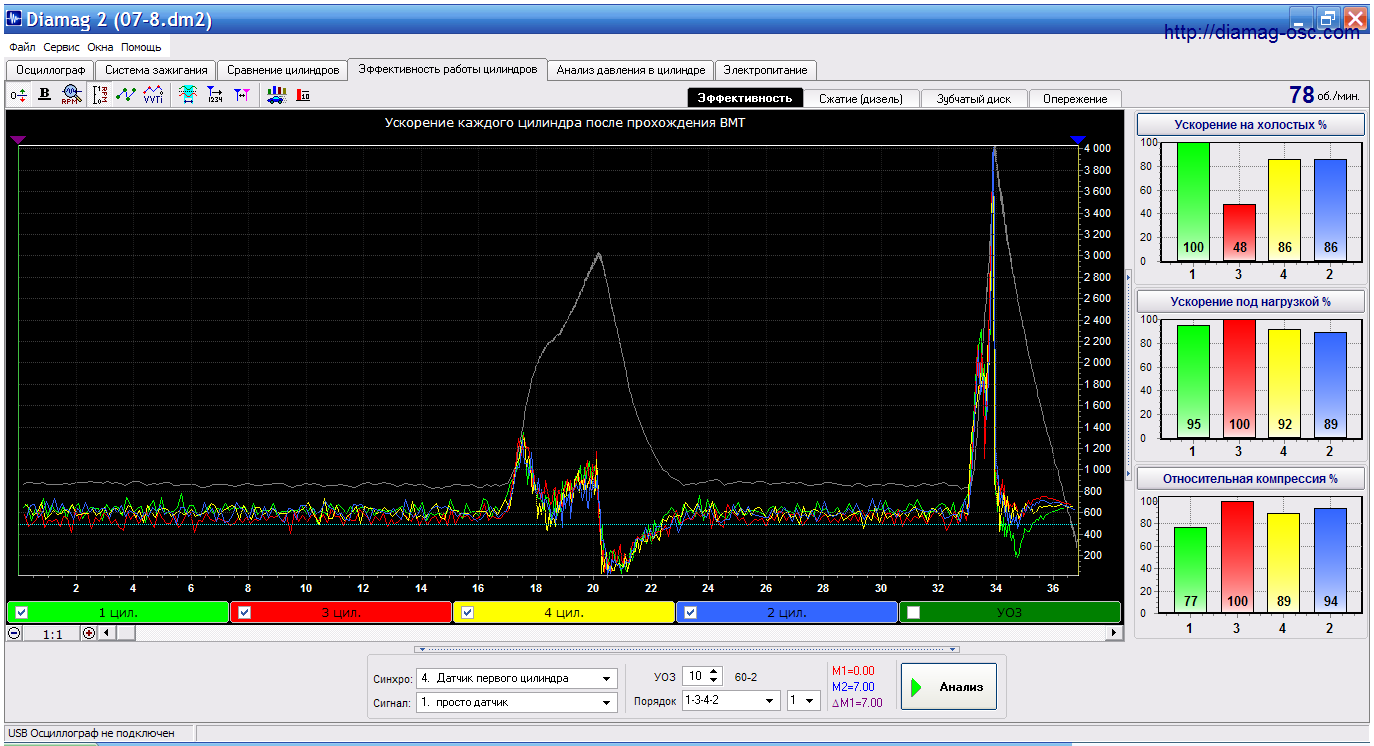Select the Опережение sub-tab
Screen dimensions: 1374x746
[1075, 98]
